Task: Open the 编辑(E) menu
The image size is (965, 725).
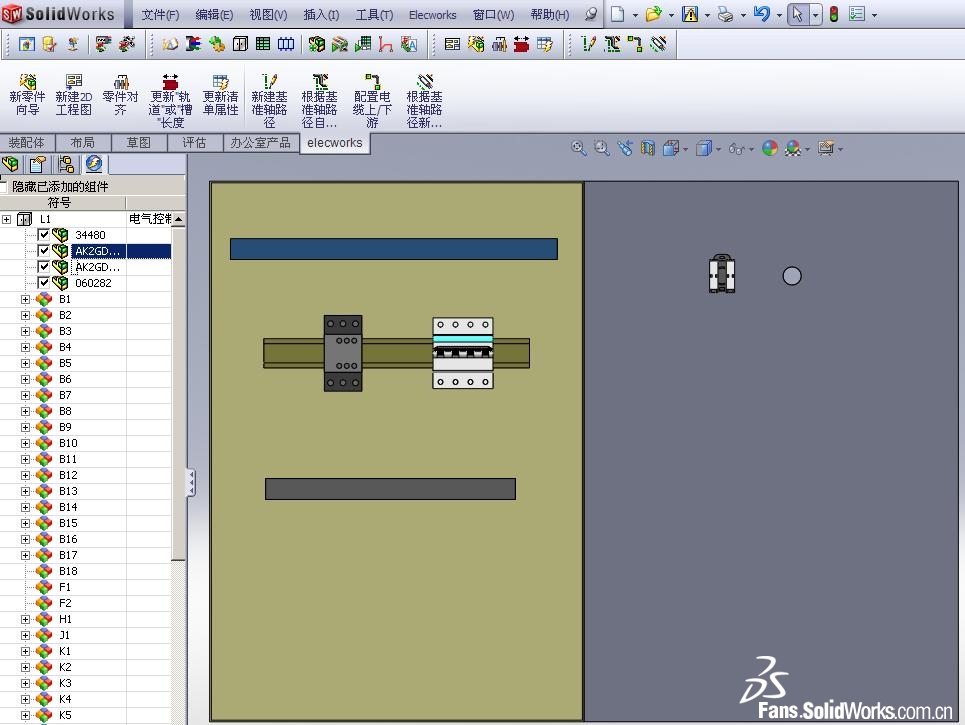Action: tap(214, 15)
